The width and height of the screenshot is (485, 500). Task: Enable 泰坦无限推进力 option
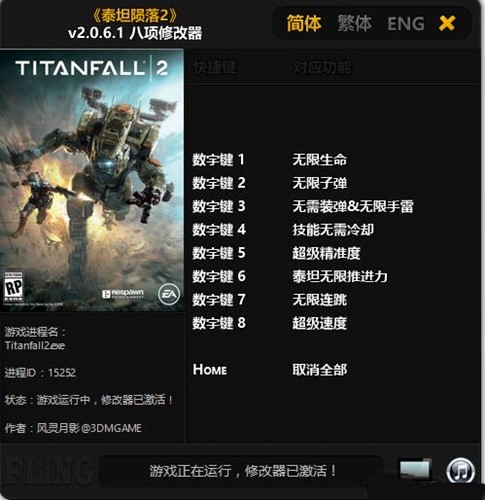[x=340, y=276]
